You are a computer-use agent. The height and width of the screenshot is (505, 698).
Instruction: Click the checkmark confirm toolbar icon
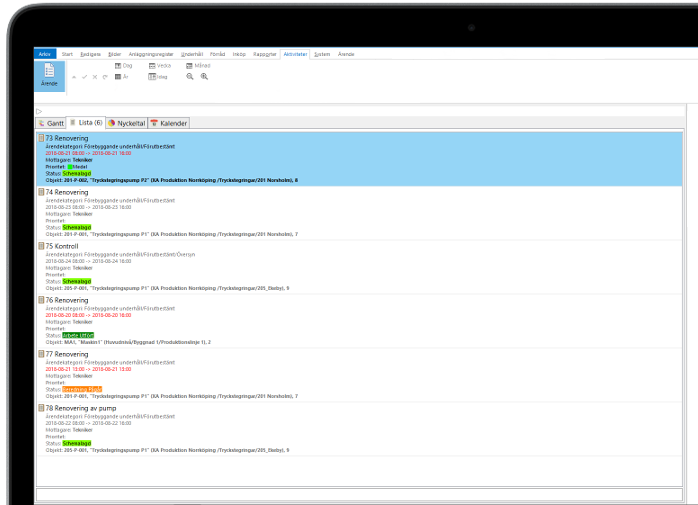(x=84, y=77)
